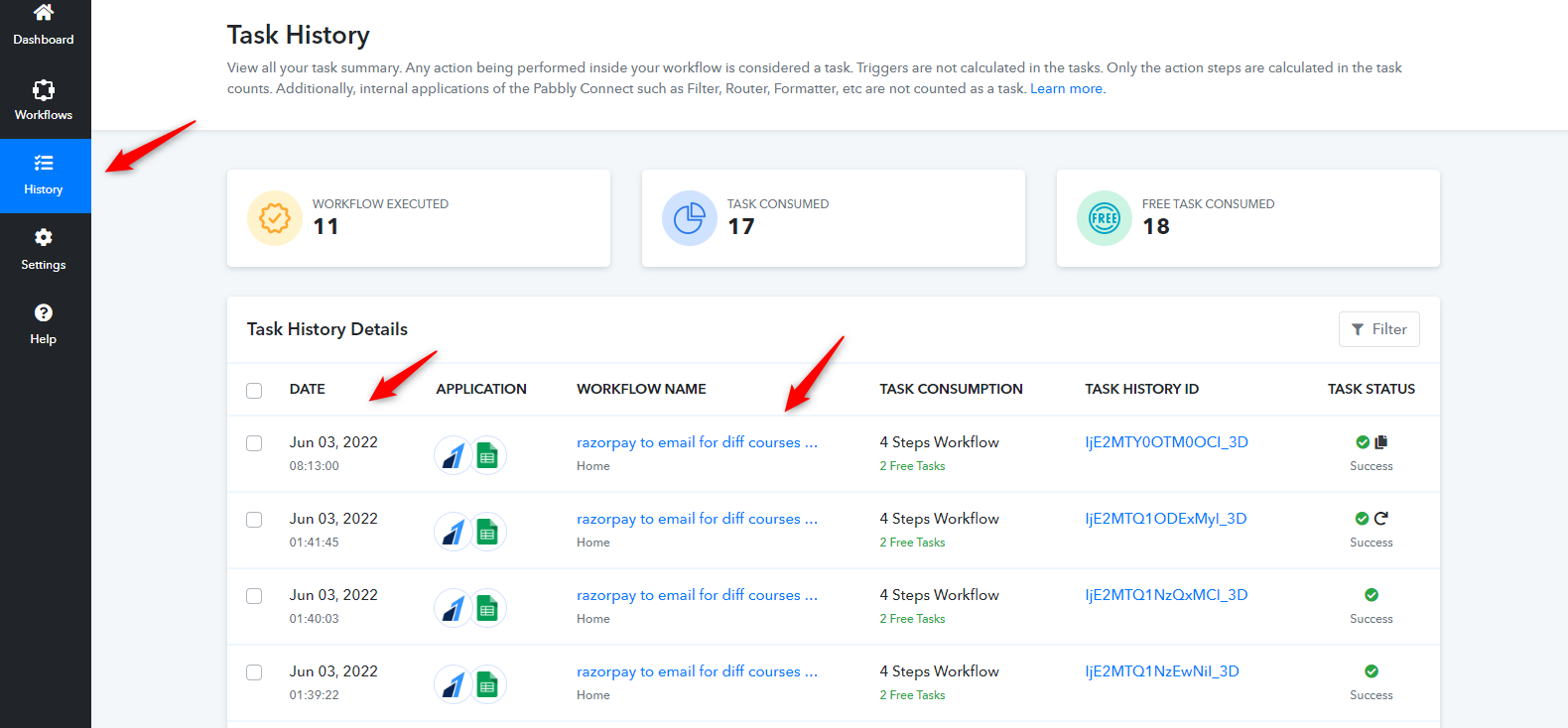Click '2 Free Tasks' in 01:40:03 row
1568x728 pixels.
[x=912, y=619]
